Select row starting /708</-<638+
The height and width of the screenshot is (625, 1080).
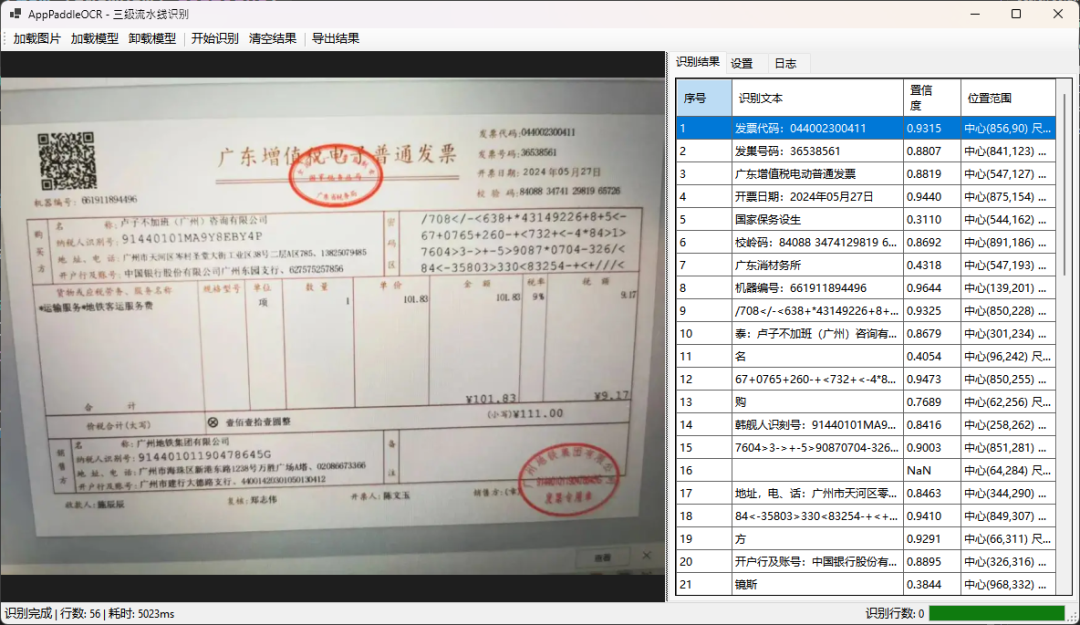pyautogui.click(x=865, y=311)
